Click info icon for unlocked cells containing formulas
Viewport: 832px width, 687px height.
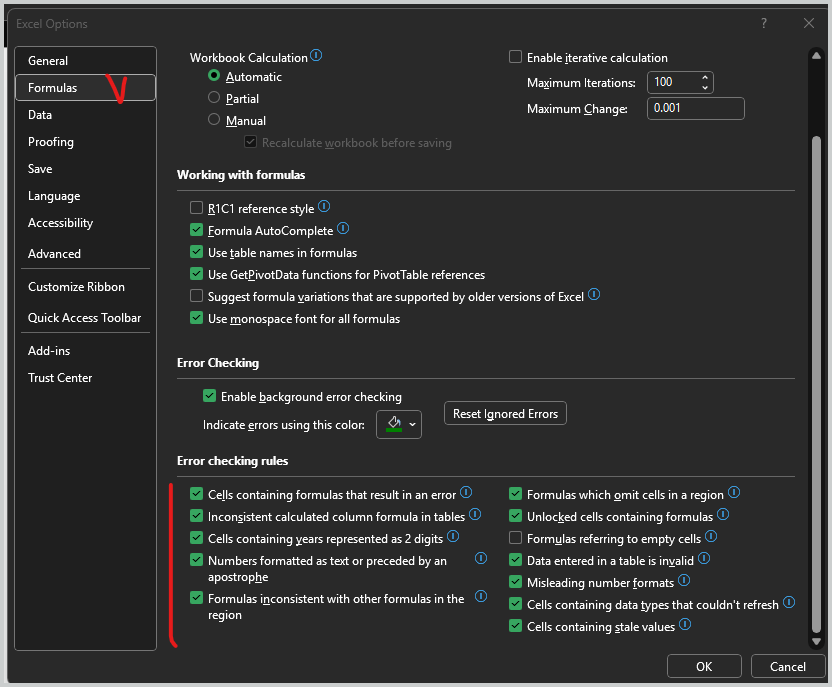point(723,515)
